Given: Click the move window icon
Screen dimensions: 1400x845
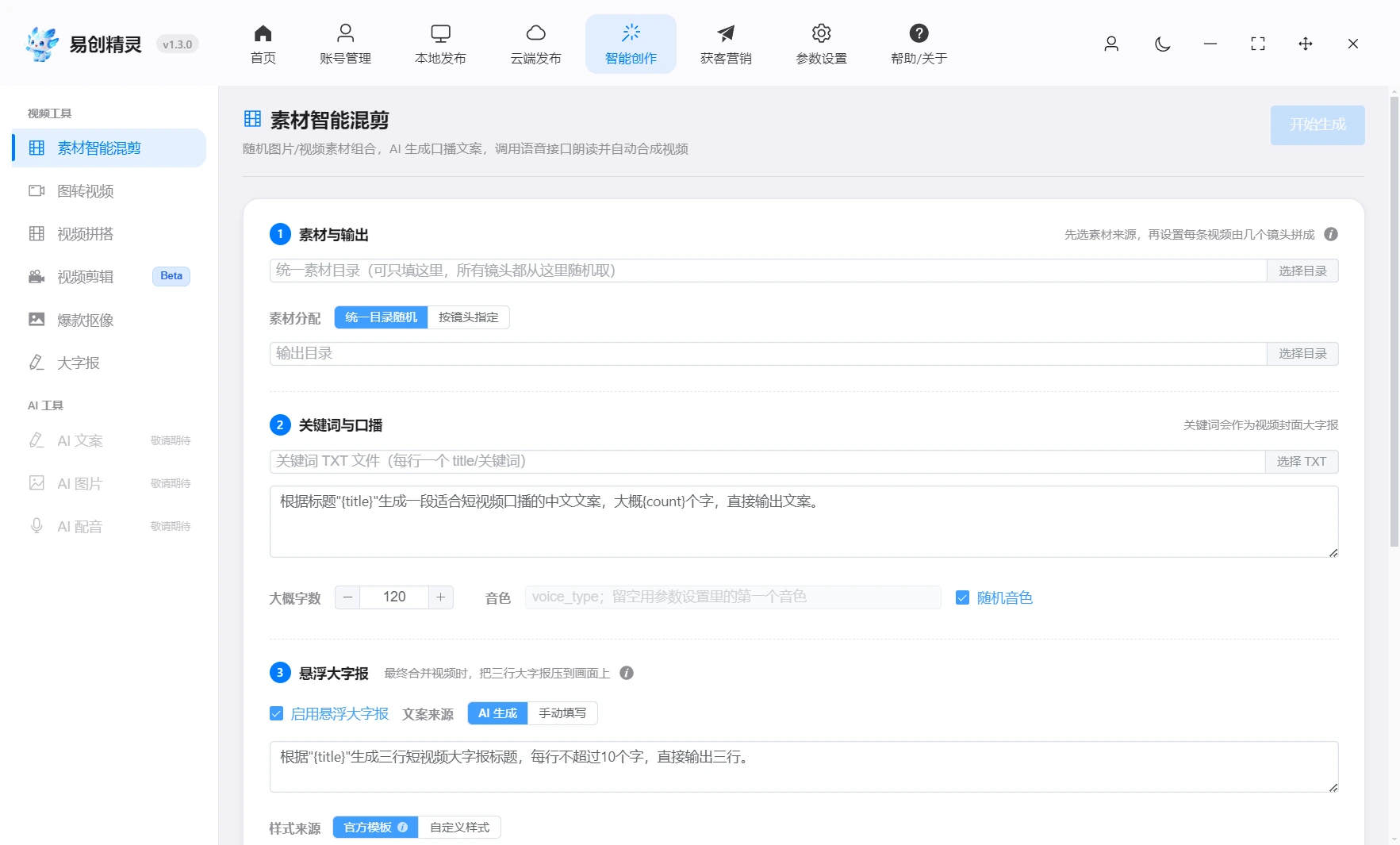Looking at the screenshot, I should [1306, 44].
